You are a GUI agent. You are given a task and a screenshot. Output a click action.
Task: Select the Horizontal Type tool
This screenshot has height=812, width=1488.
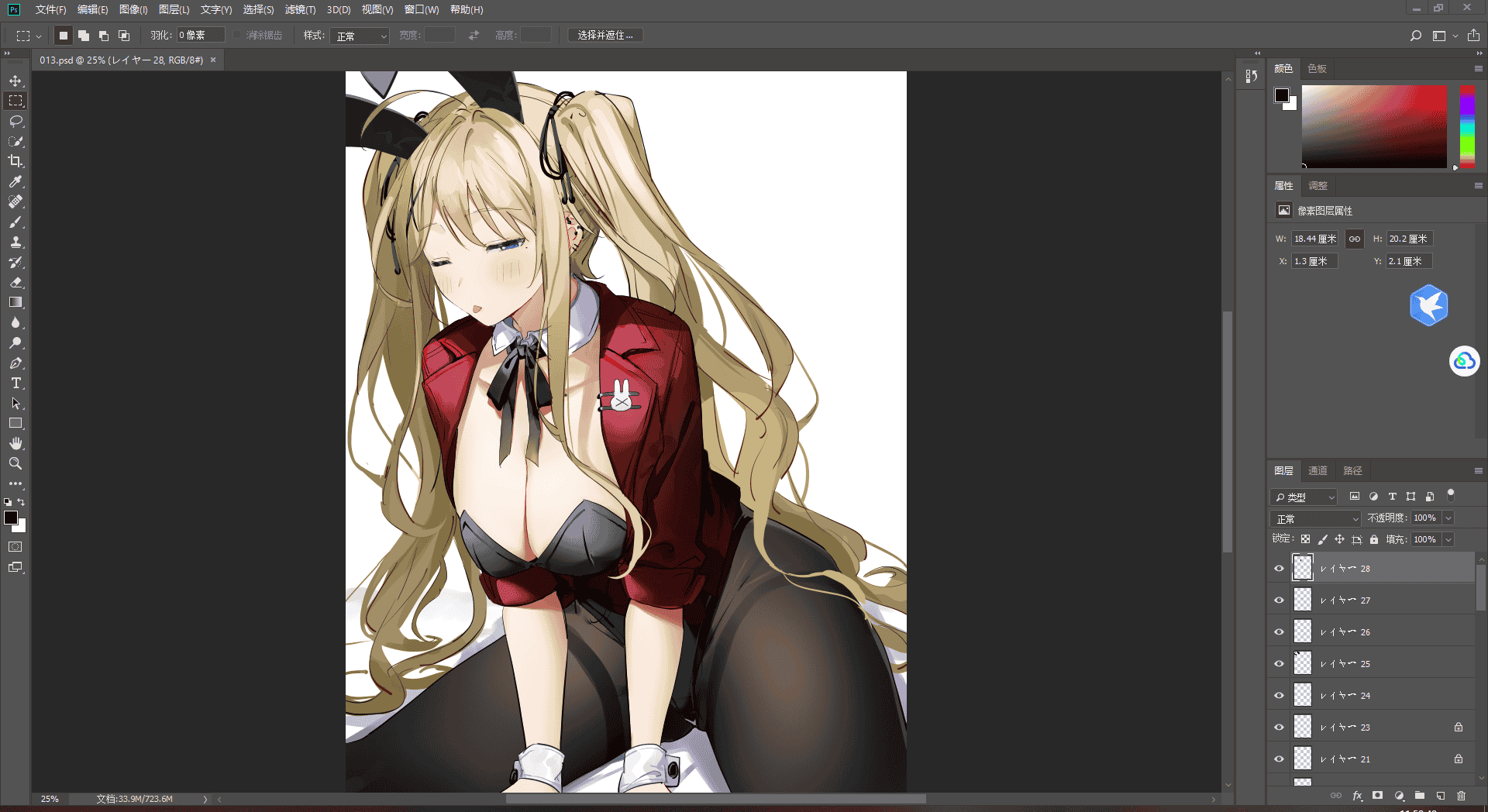[x=15, y=383]
